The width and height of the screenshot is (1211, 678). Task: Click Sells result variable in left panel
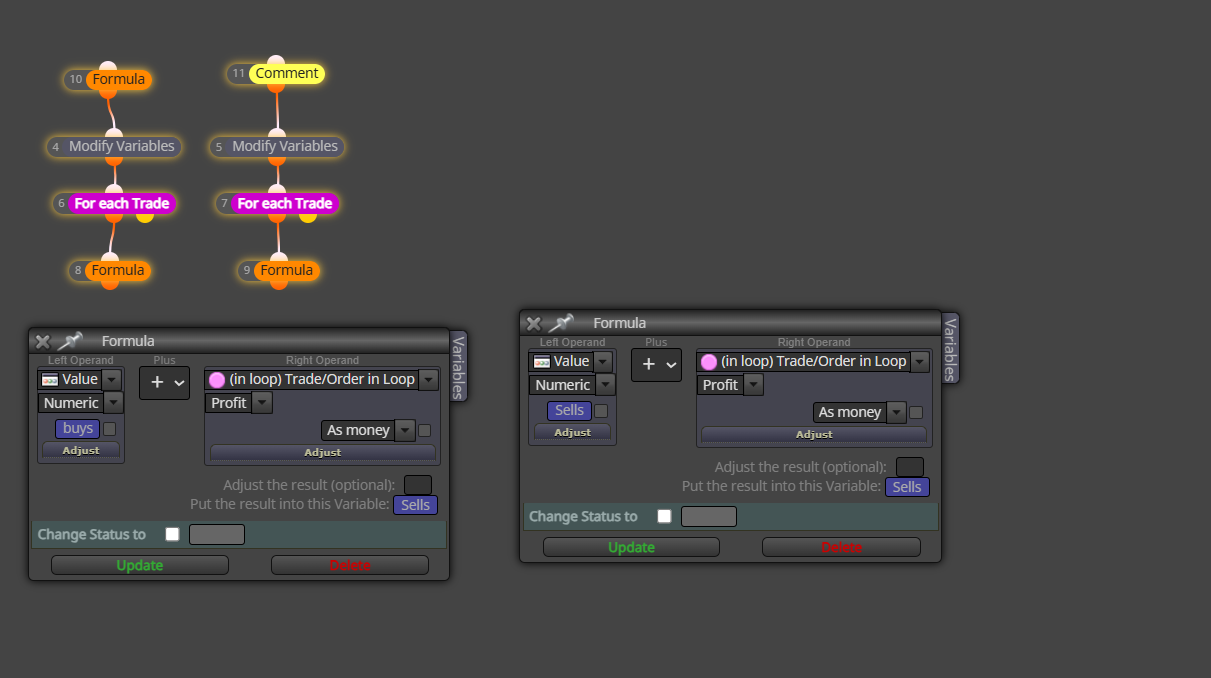pos(415,505)
